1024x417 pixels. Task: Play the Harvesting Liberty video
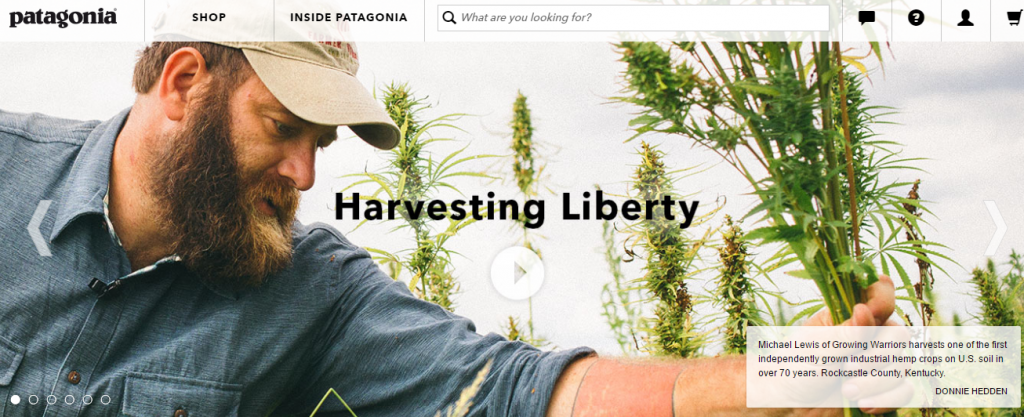coord(517,273)
